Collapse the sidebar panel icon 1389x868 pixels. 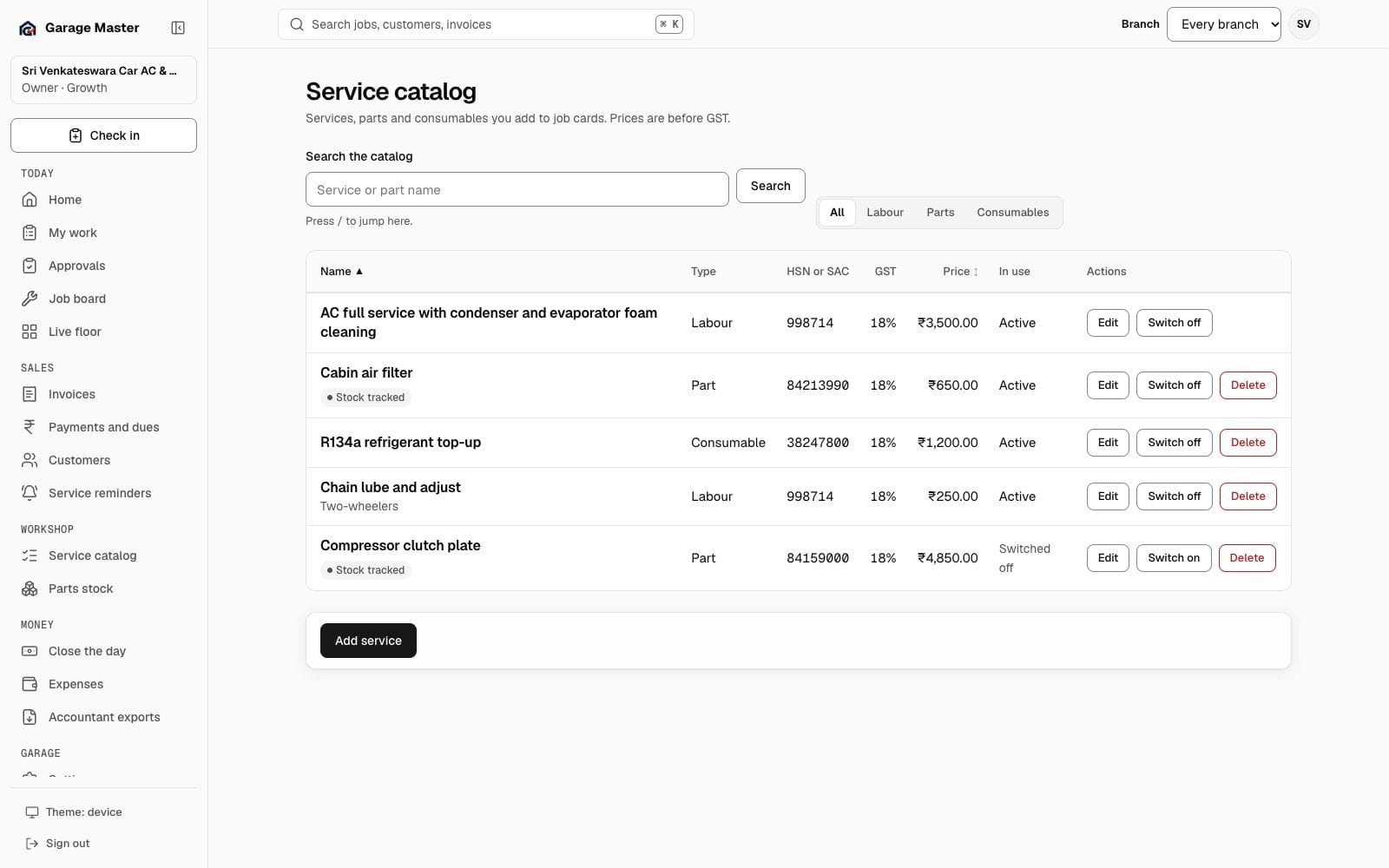click(x=178, y=28)
